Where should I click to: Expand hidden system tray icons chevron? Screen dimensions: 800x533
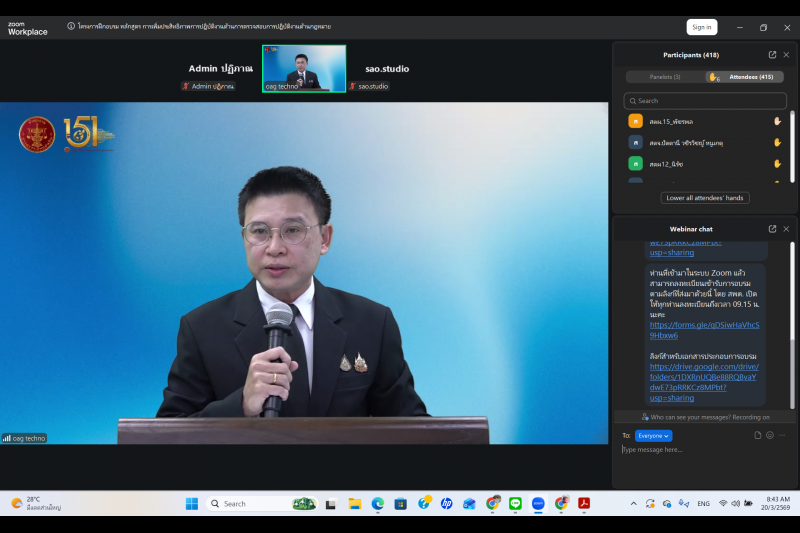pyautogui.click(x=633, y=503)
